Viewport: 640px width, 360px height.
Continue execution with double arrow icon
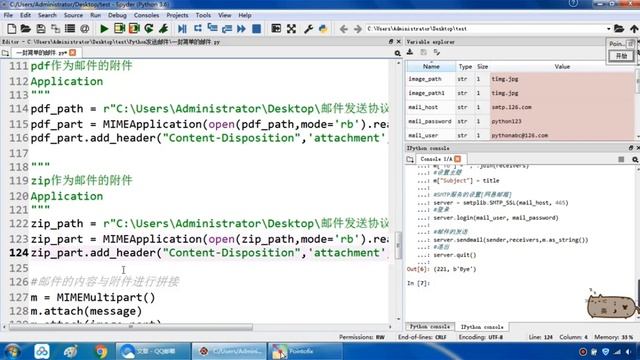tap(242, 29)
